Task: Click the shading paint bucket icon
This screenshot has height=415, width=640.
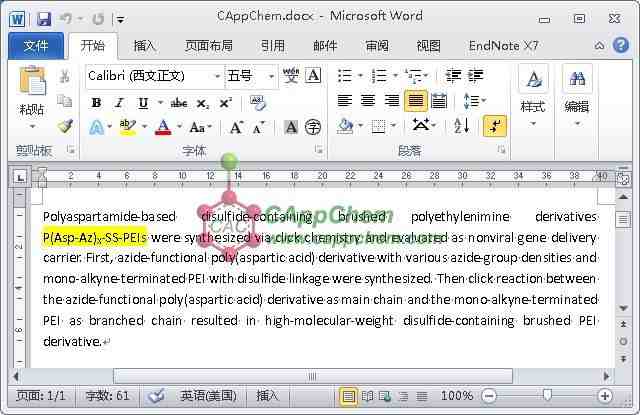Action: pos(345,126)
